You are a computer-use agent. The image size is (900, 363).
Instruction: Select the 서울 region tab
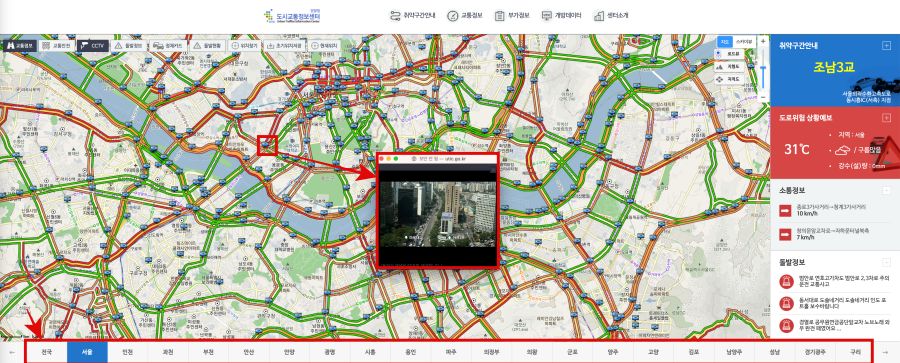coord(87,352)
